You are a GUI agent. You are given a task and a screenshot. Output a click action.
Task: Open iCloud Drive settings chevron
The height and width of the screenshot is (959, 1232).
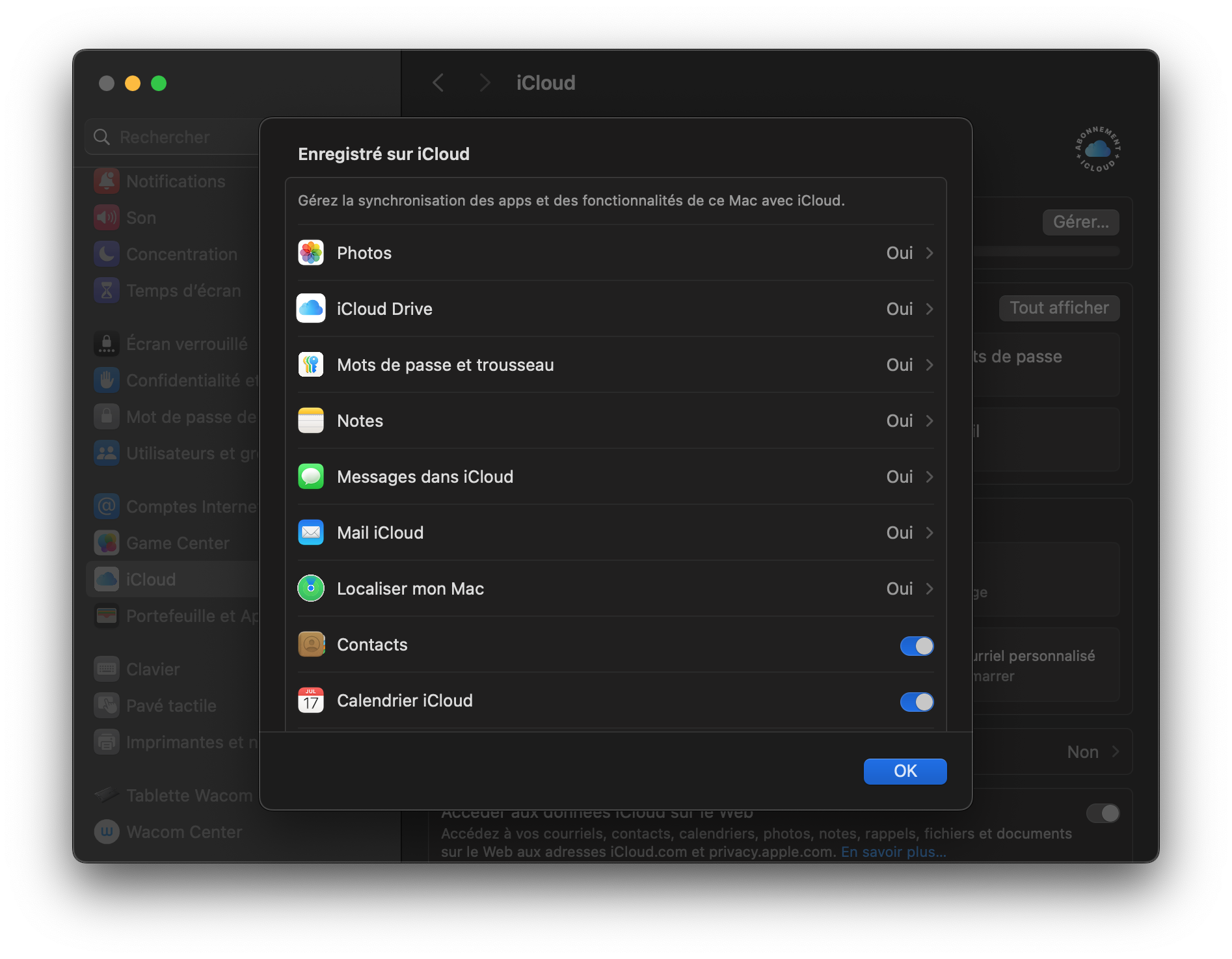pos(930,309)
